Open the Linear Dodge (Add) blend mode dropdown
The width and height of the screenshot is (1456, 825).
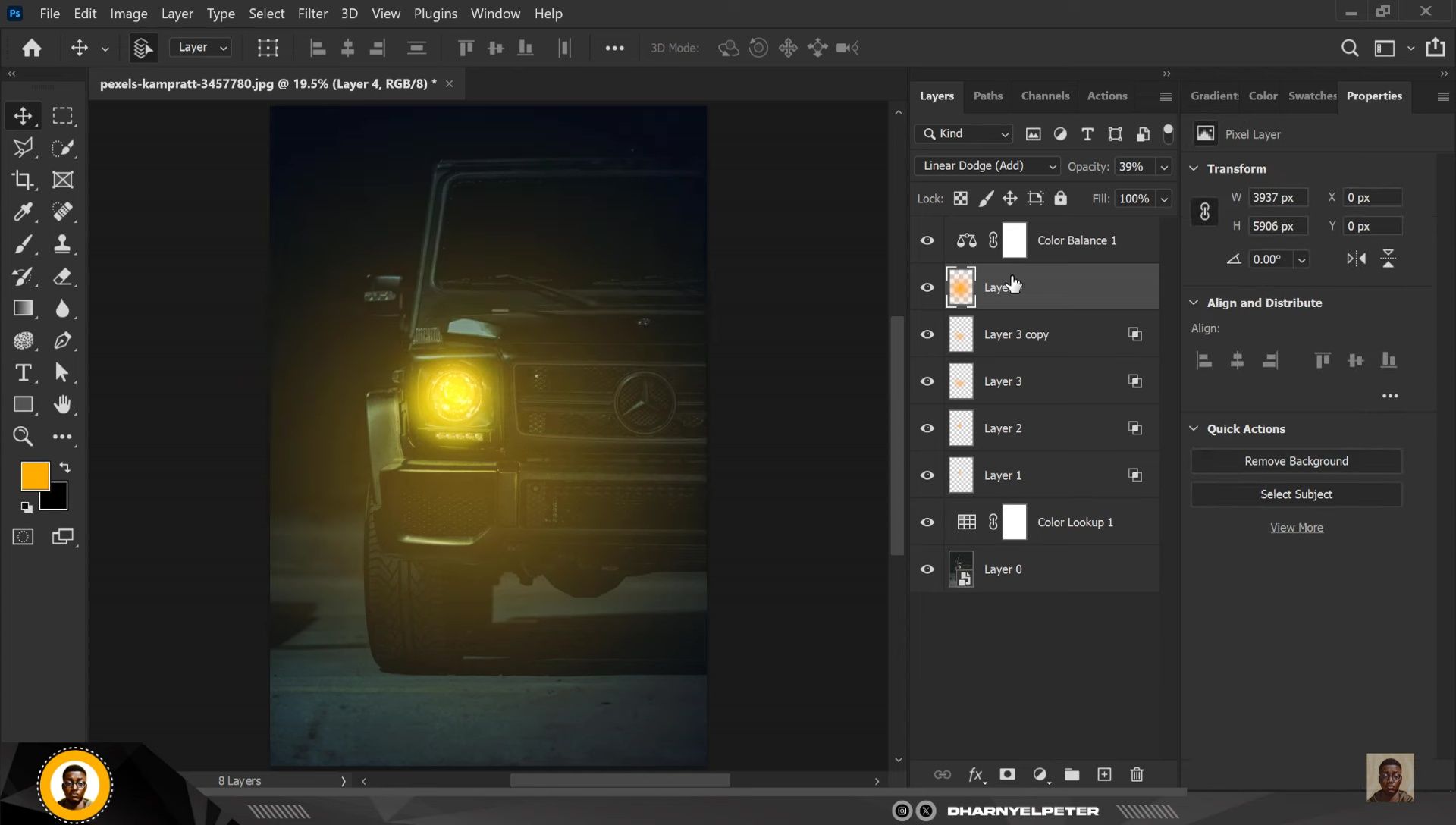[x=987, y=166]
